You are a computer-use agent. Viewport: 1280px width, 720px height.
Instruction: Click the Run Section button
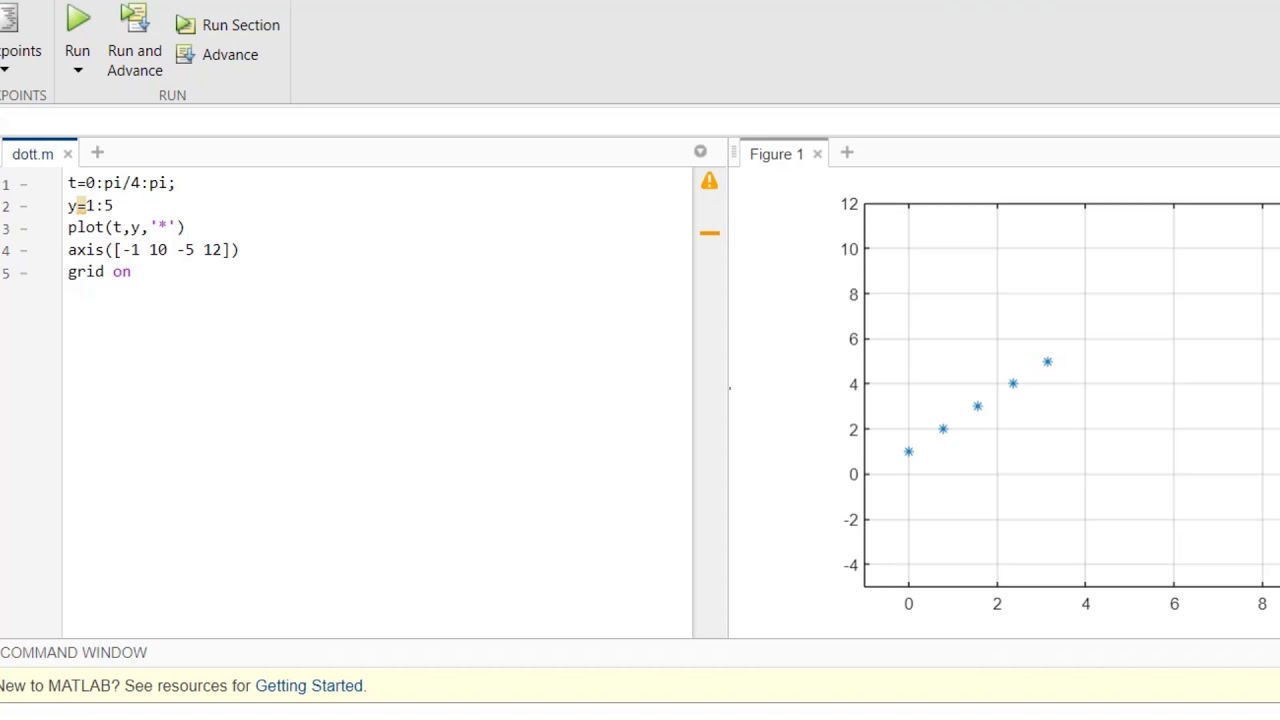229,25
